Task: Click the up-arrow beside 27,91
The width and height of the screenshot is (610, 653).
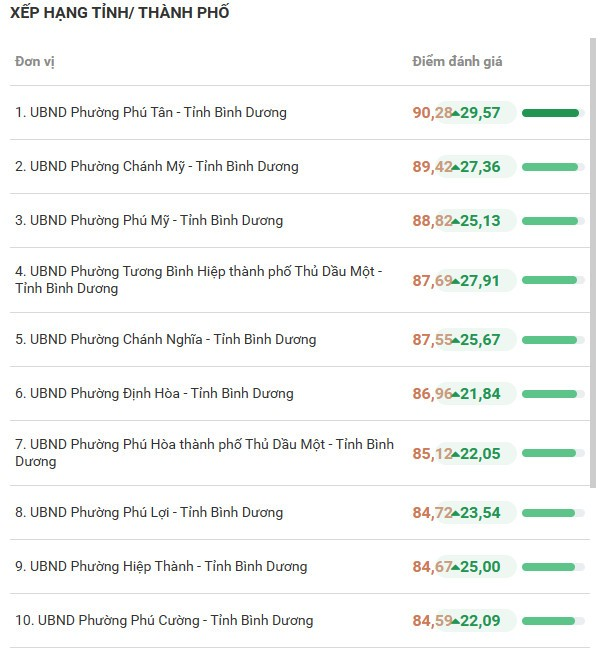Action: tap(456, 282)
